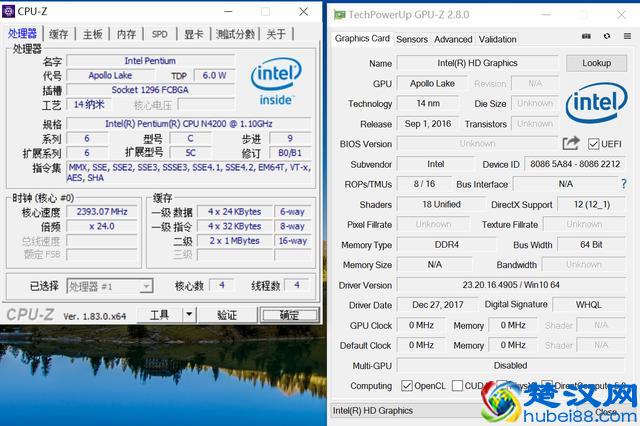The width and height of the screenshot is (640, 426).
Task: Click the Intel logo in GPU-Z
Action: (596, 102)
